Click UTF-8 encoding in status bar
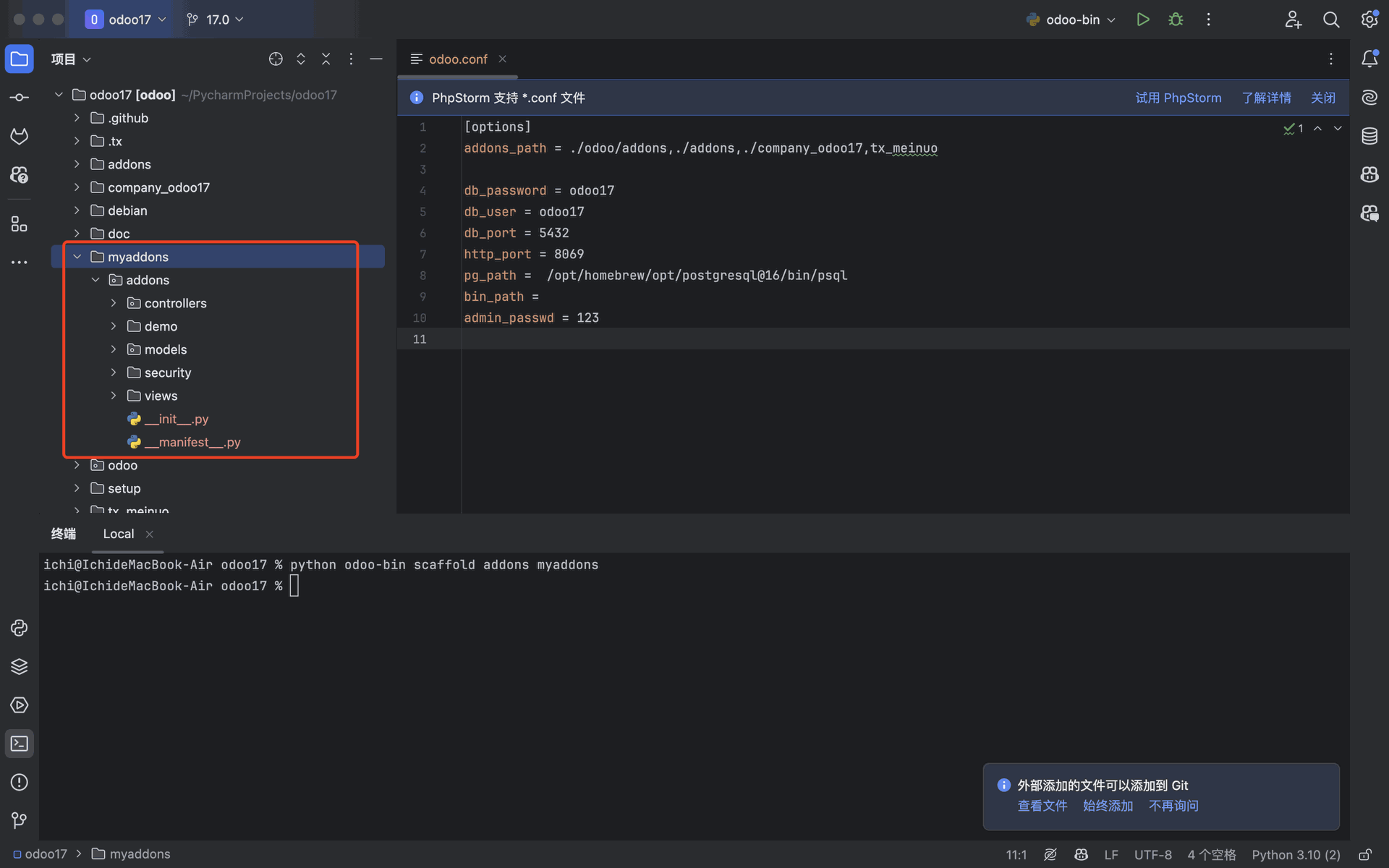The image size is (1389, 868). tap(1153, 855)
